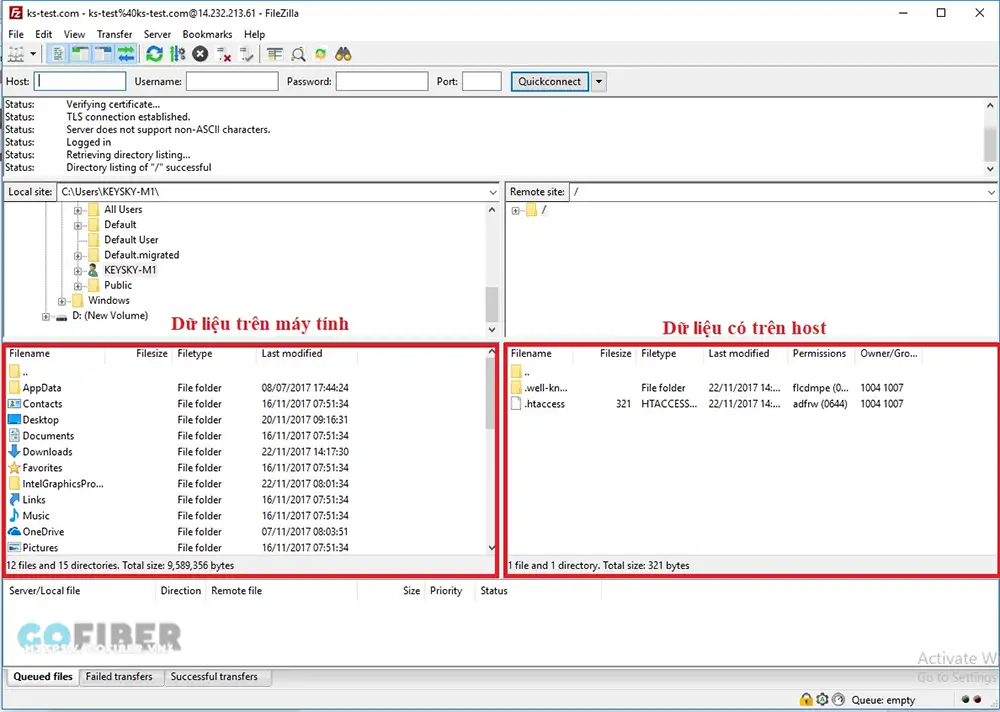Toggle the message log display
1000x712 pixels.
[57, 54]
